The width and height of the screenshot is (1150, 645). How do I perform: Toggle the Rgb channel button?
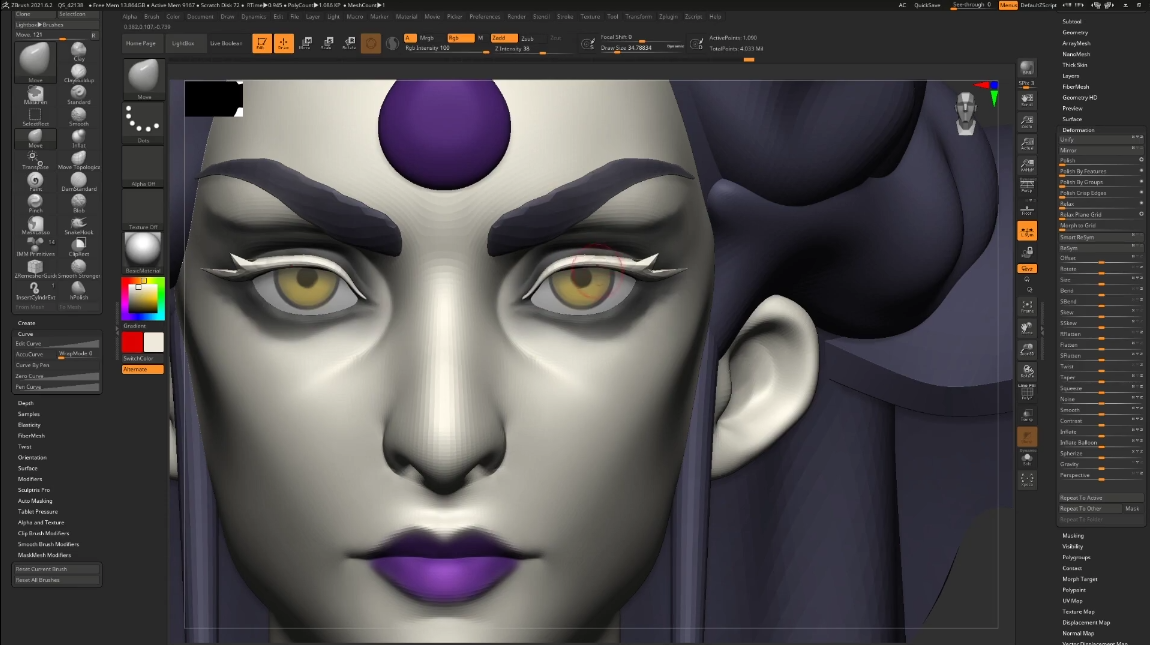460,38
